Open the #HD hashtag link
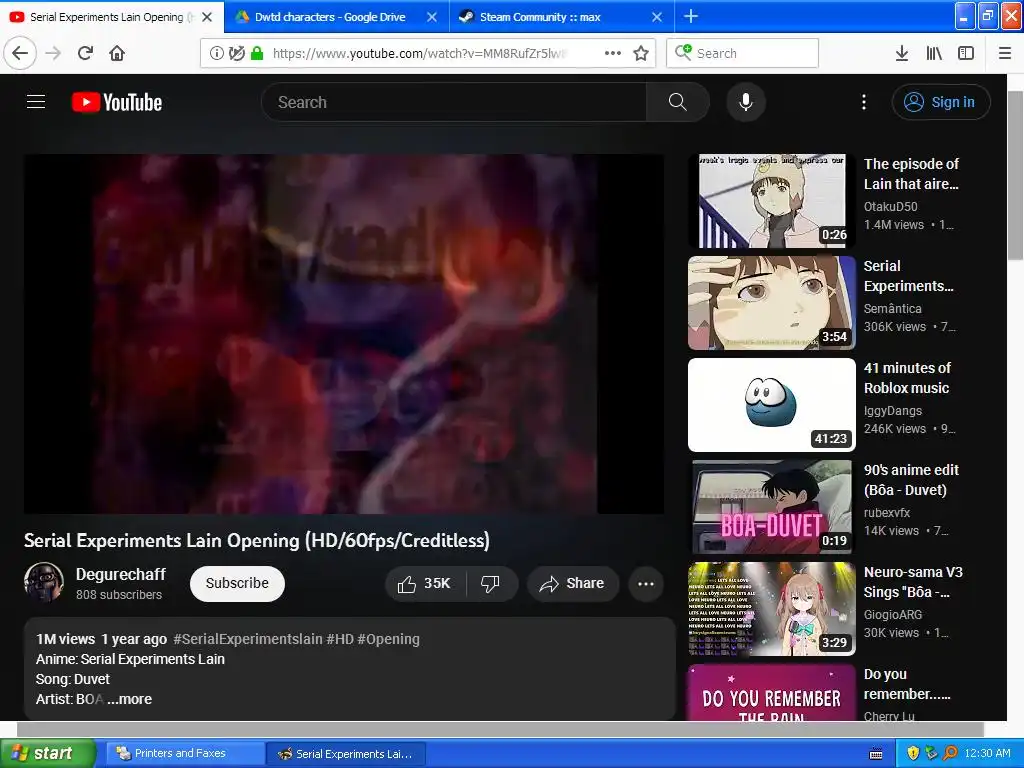 coord(340,639)
